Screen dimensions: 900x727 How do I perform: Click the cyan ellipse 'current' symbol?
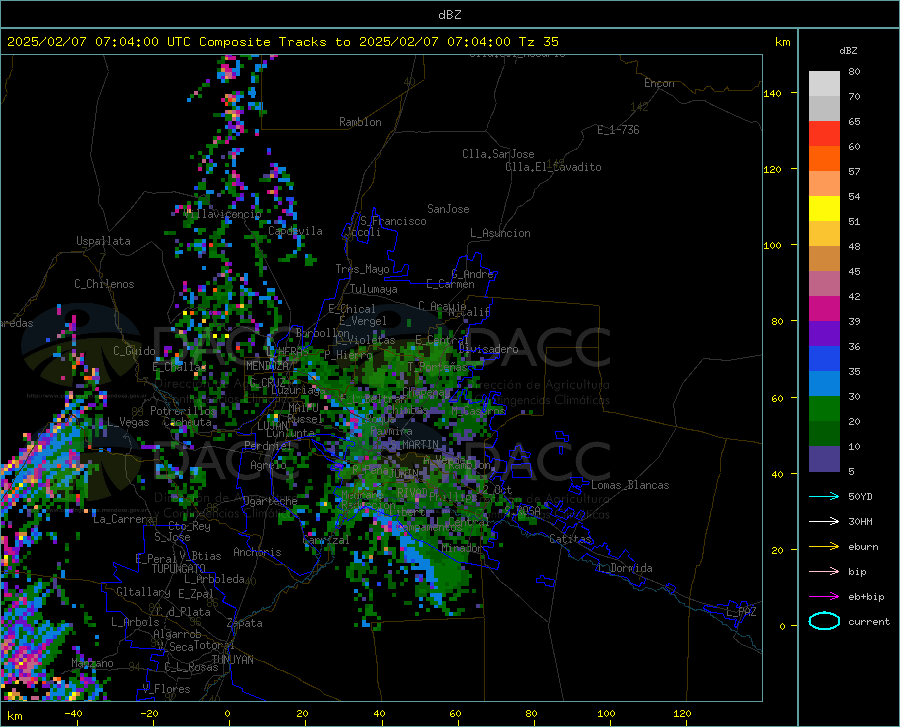click(x=824, y=621)
